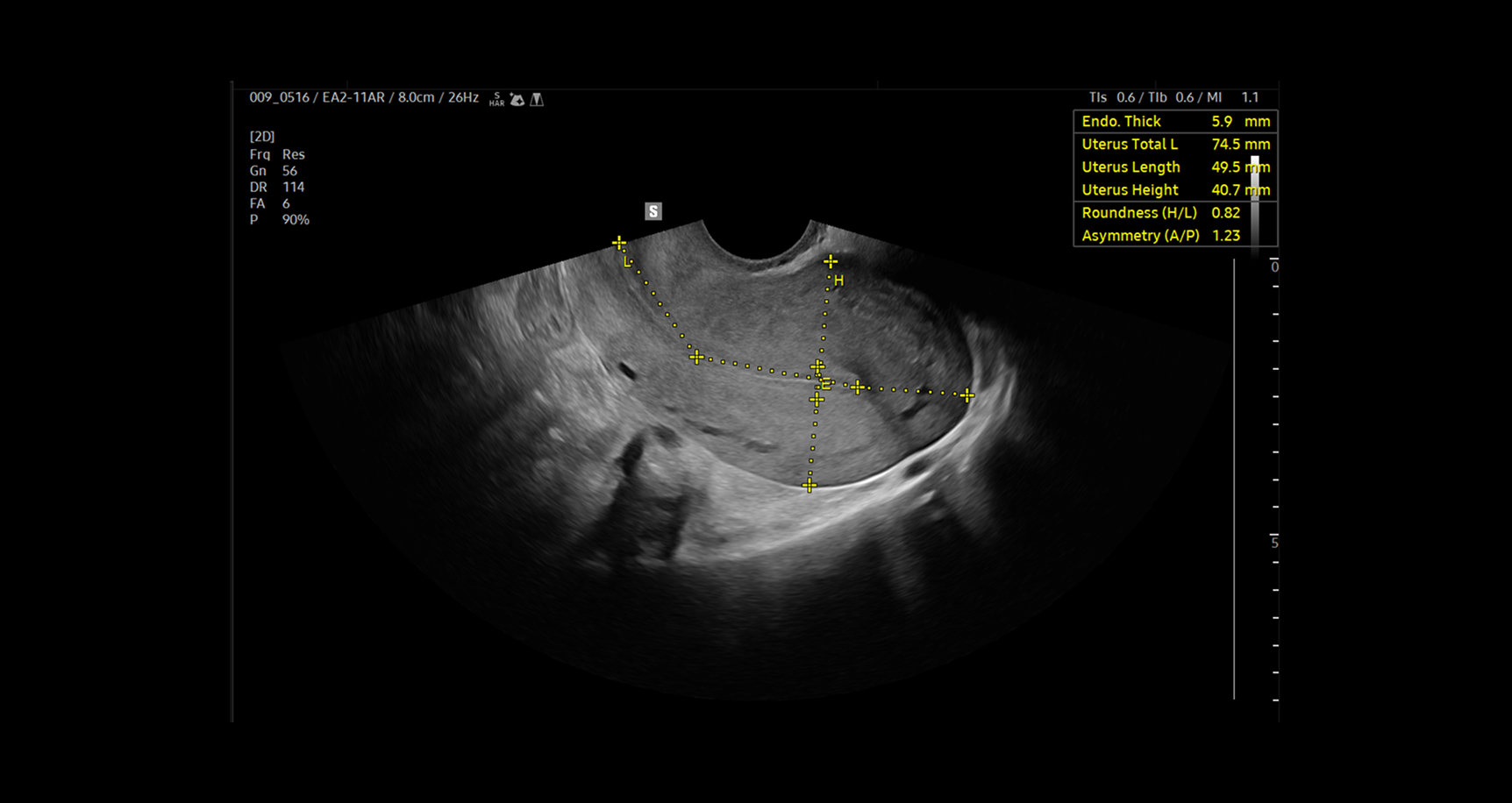The width and height of the screenshot is (1512, 803).
Task: Select the rightmost caliper at the uterine fundus
Action: pyautogui.click(x=966, y=395)
